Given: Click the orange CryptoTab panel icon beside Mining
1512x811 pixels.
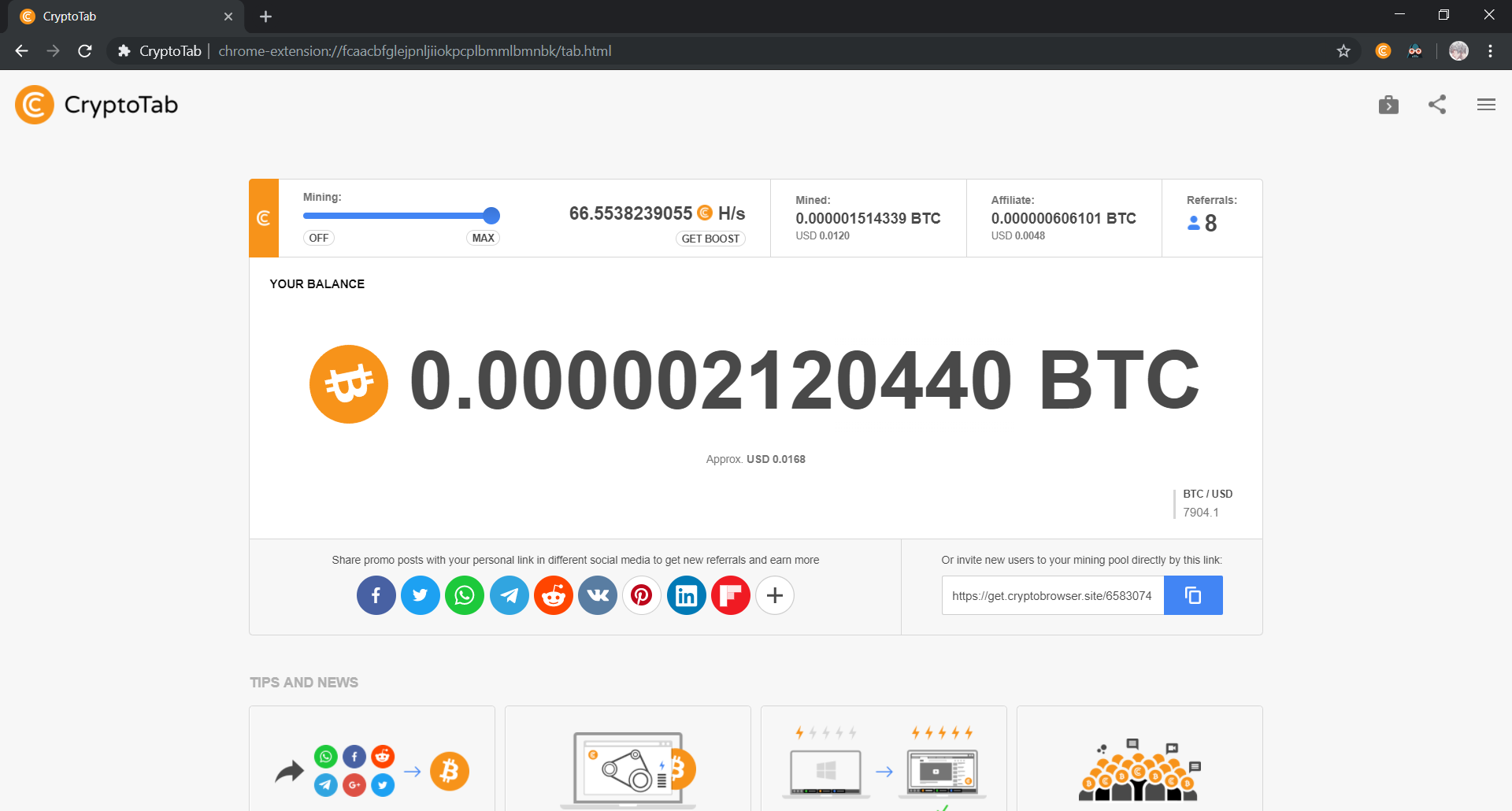Looking at the screenshot, I should [264, 218].
